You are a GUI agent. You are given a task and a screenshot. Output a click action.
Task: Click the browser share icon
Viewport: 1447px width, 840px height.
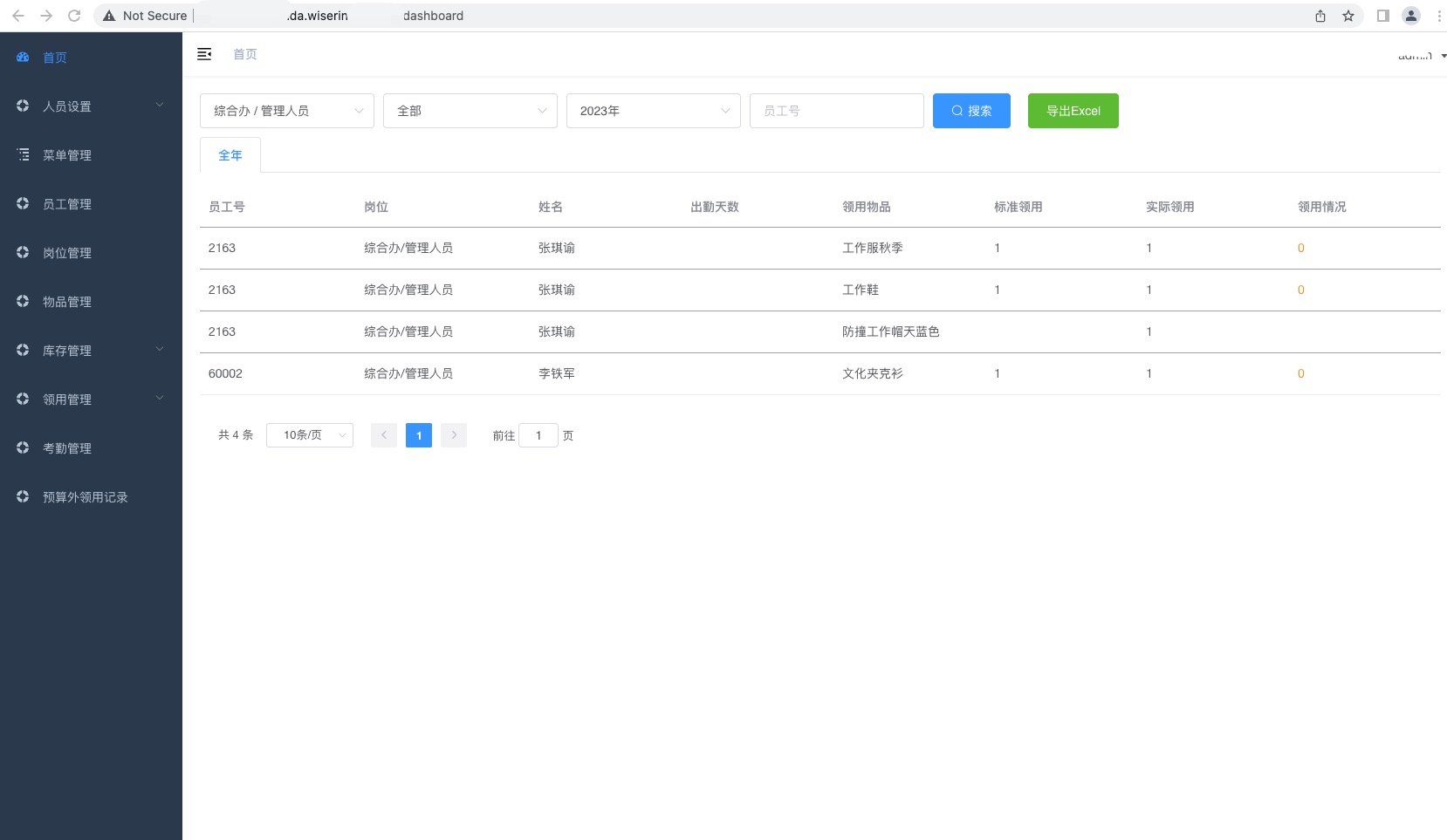[1320, 16]
